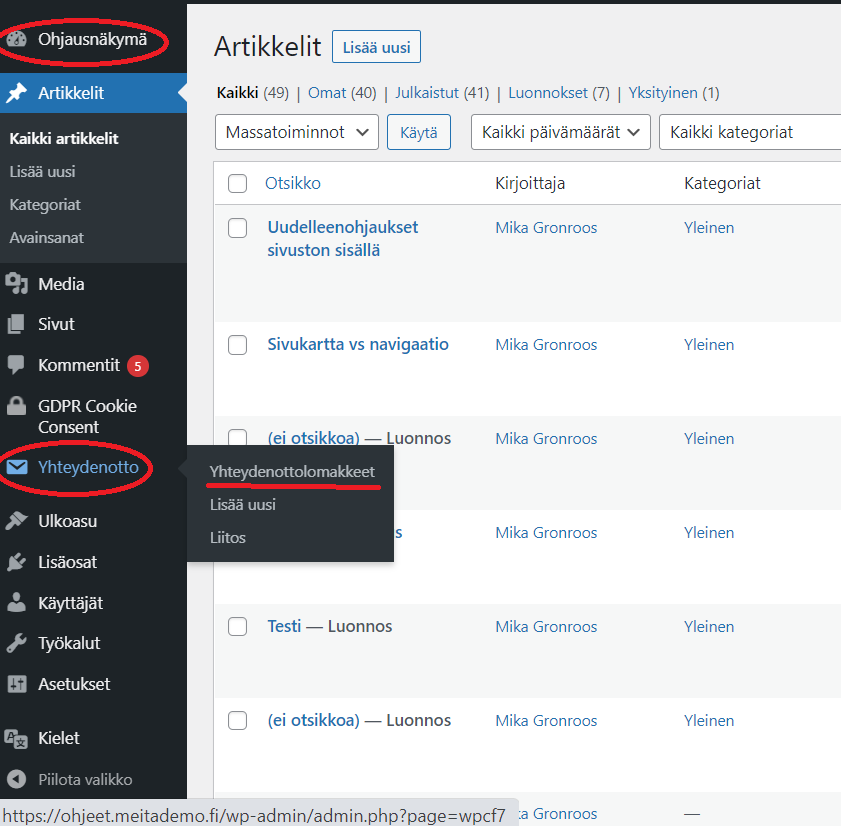The image size is (841, 826).
Task: Click the Media camera-and-music icon
Action: coord(17,284)
